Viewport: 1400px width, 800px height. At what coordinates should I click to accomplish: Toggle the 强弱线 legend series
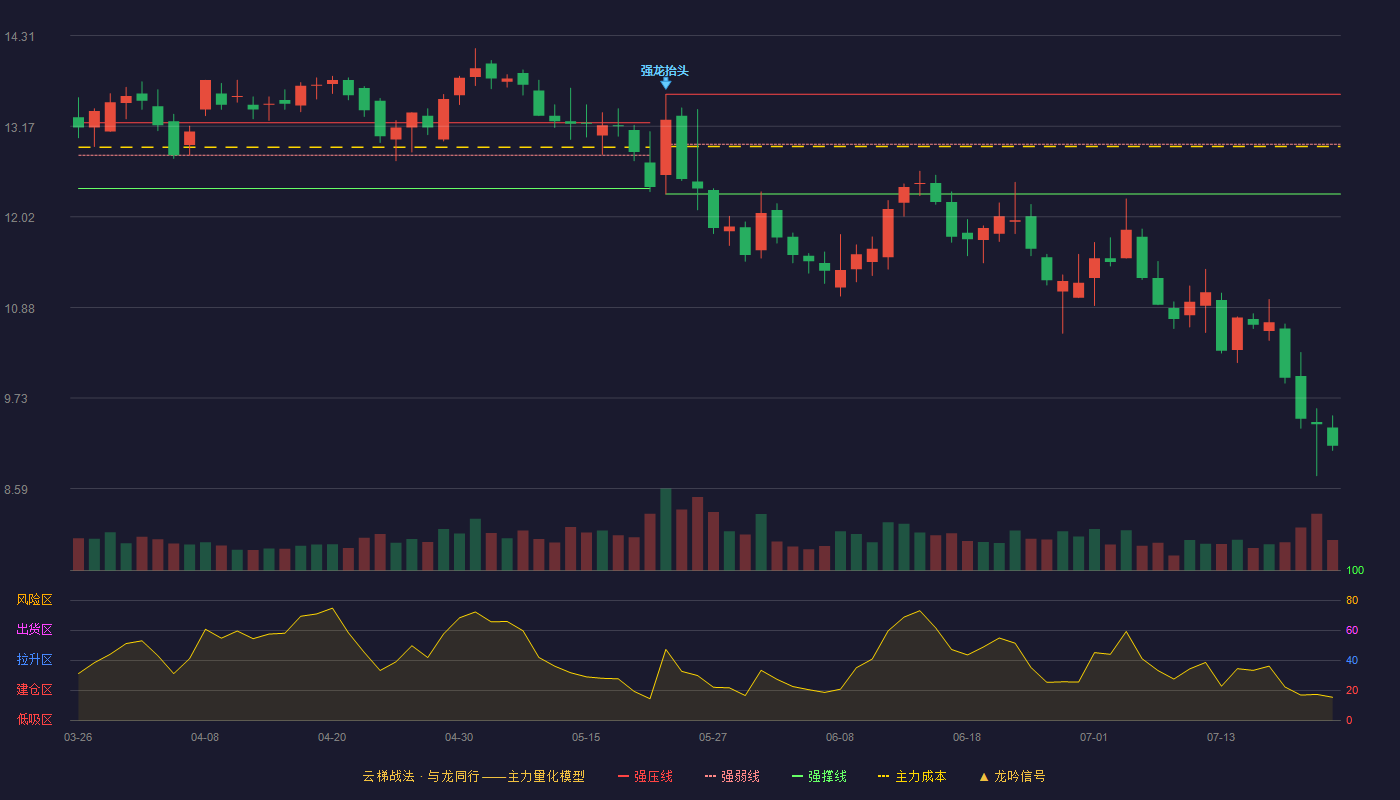click(732, 776)
